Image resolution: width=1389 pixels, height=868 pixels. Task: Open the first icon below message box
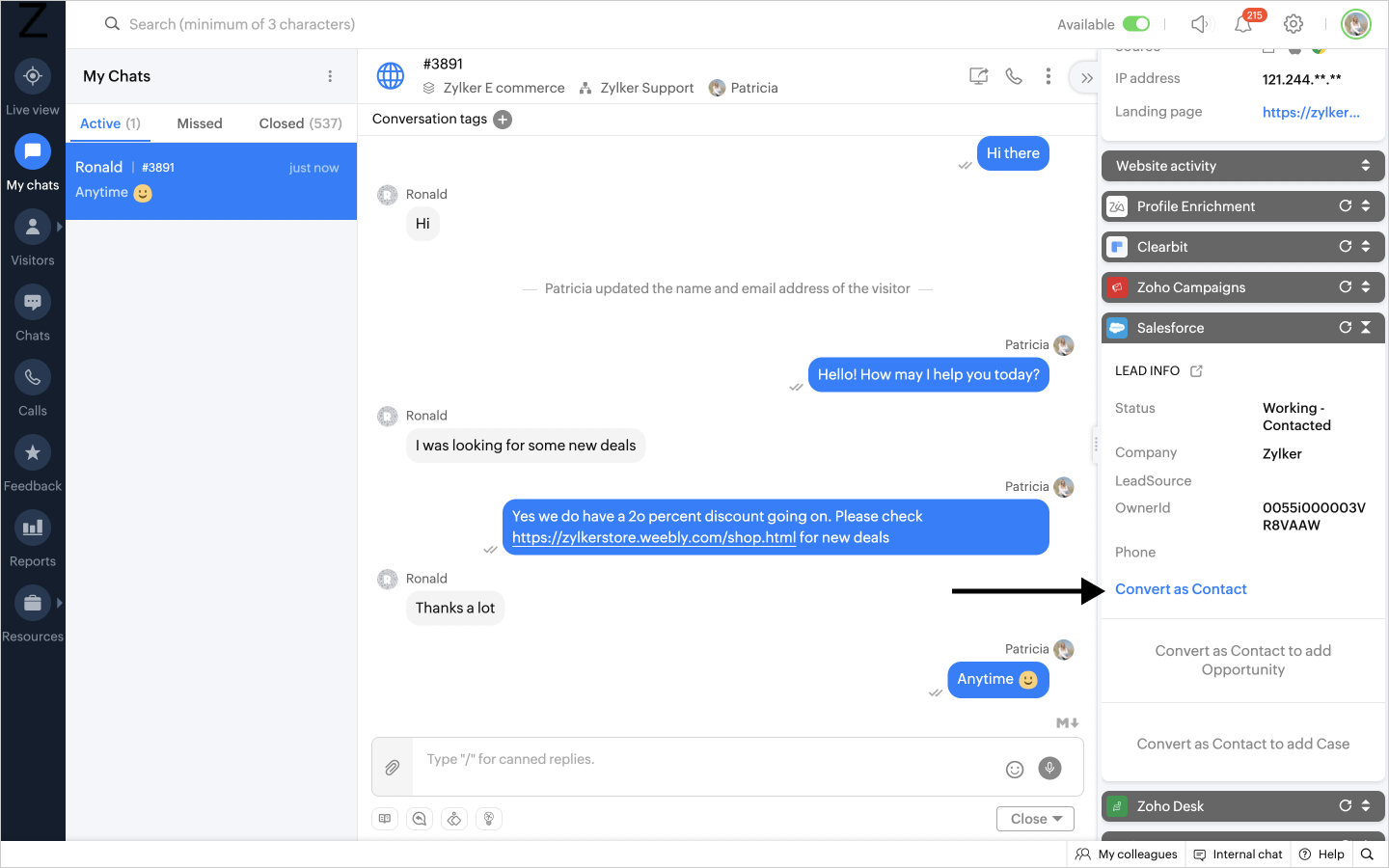click(385, 819)
